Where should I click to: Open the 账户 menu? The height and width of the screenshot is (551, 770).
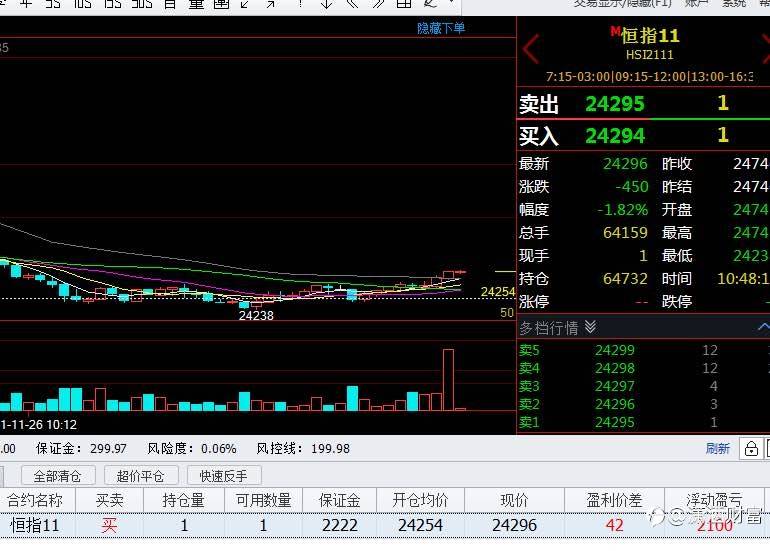tap(697, 3)
